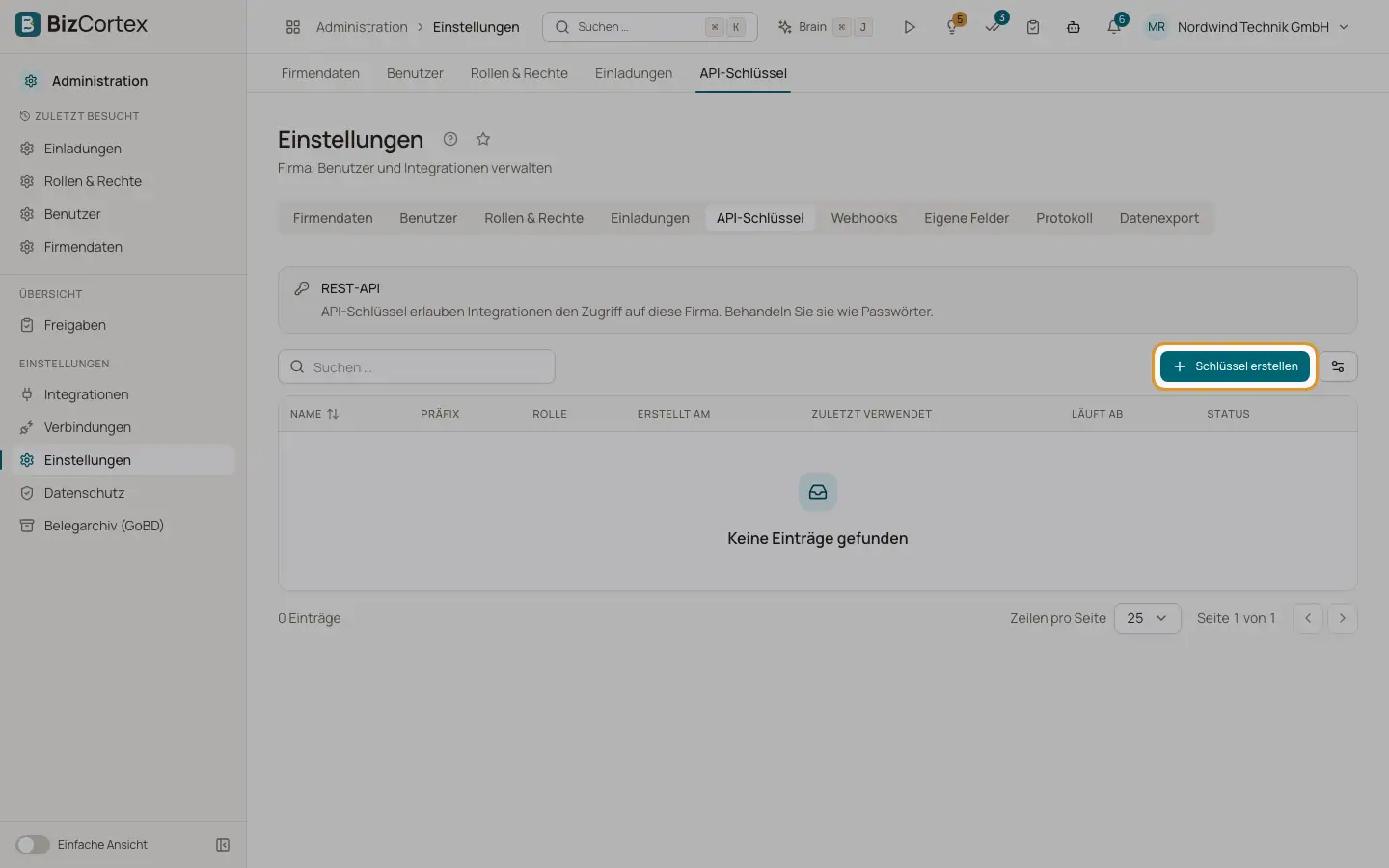Select the Firmendaten pill tab

(x=333, y=218)
